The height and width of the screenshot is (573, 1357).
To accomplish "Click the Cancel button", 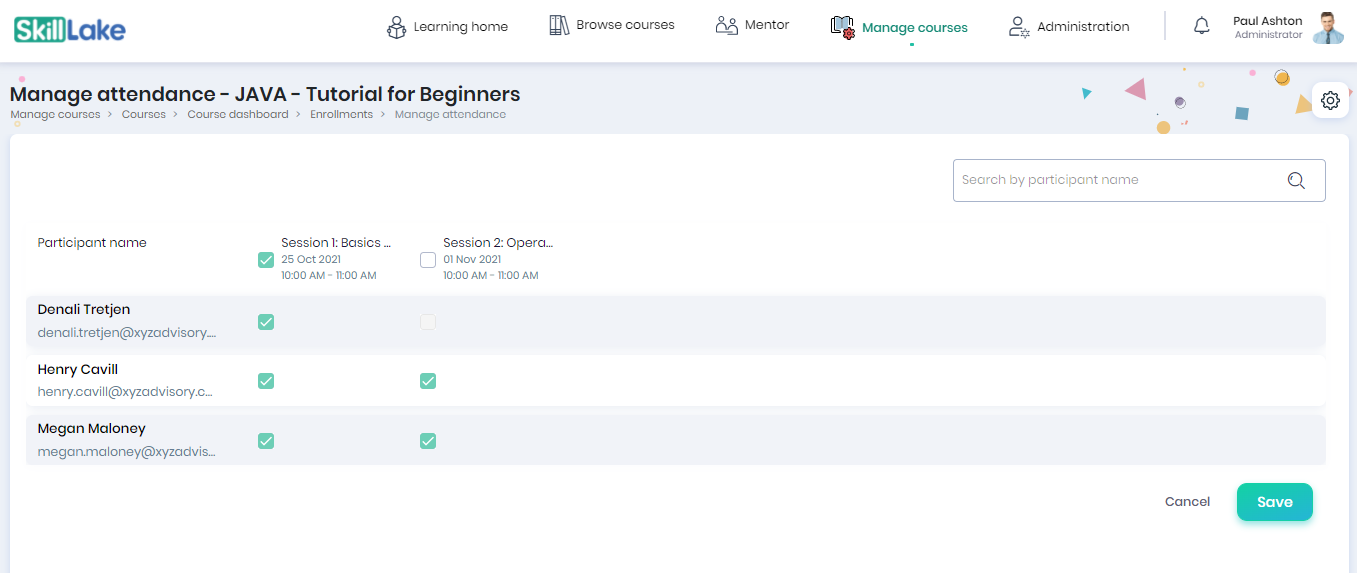I will (1187, 502).
